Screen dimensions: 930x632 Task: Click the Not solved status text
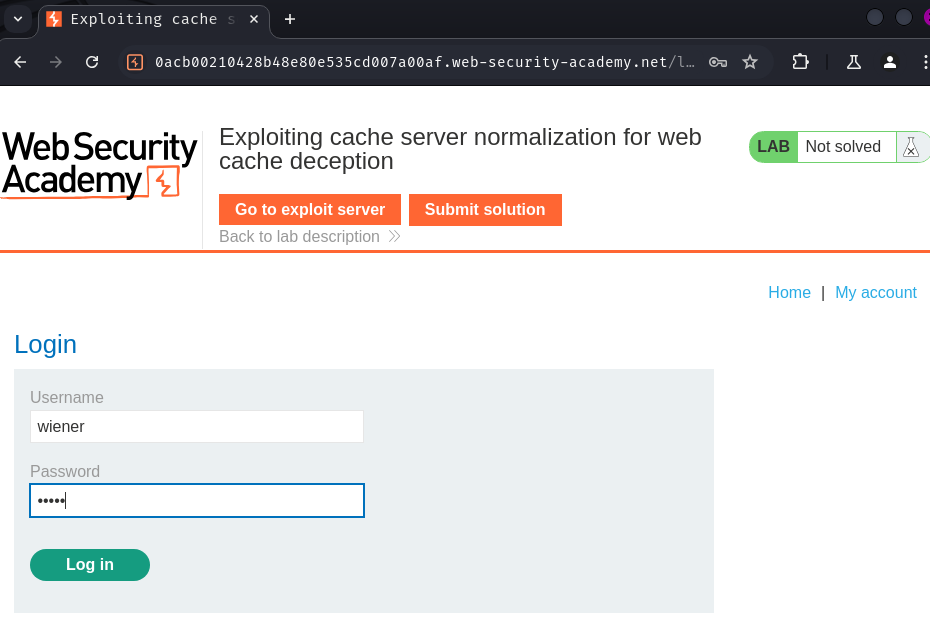tap(843, 146)
